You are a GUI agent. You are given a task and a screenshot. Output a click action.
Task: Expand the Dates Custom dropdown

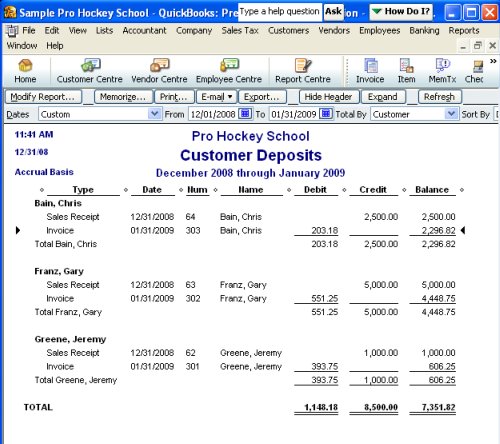click(154, 114)
